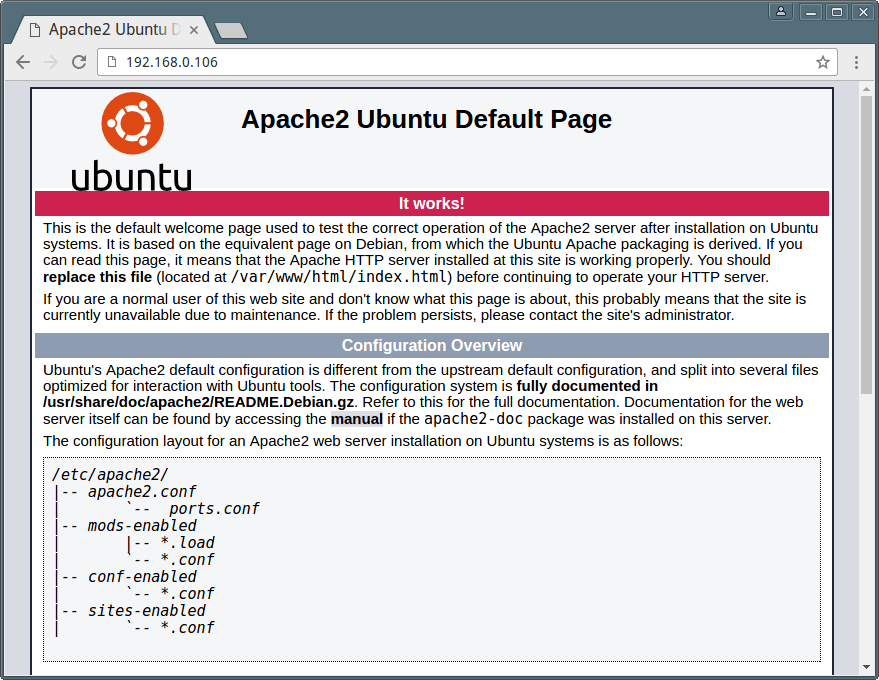Maximize the browser window
This screenshot has width=879, height=680.
tap(836, 12)
